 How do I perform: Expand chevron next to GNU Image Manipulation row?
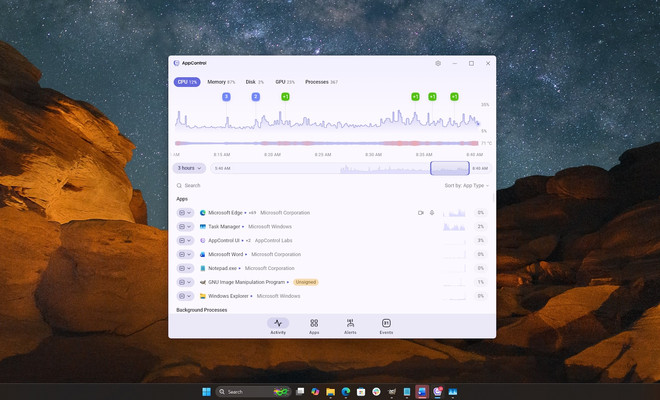pos(189,282)
